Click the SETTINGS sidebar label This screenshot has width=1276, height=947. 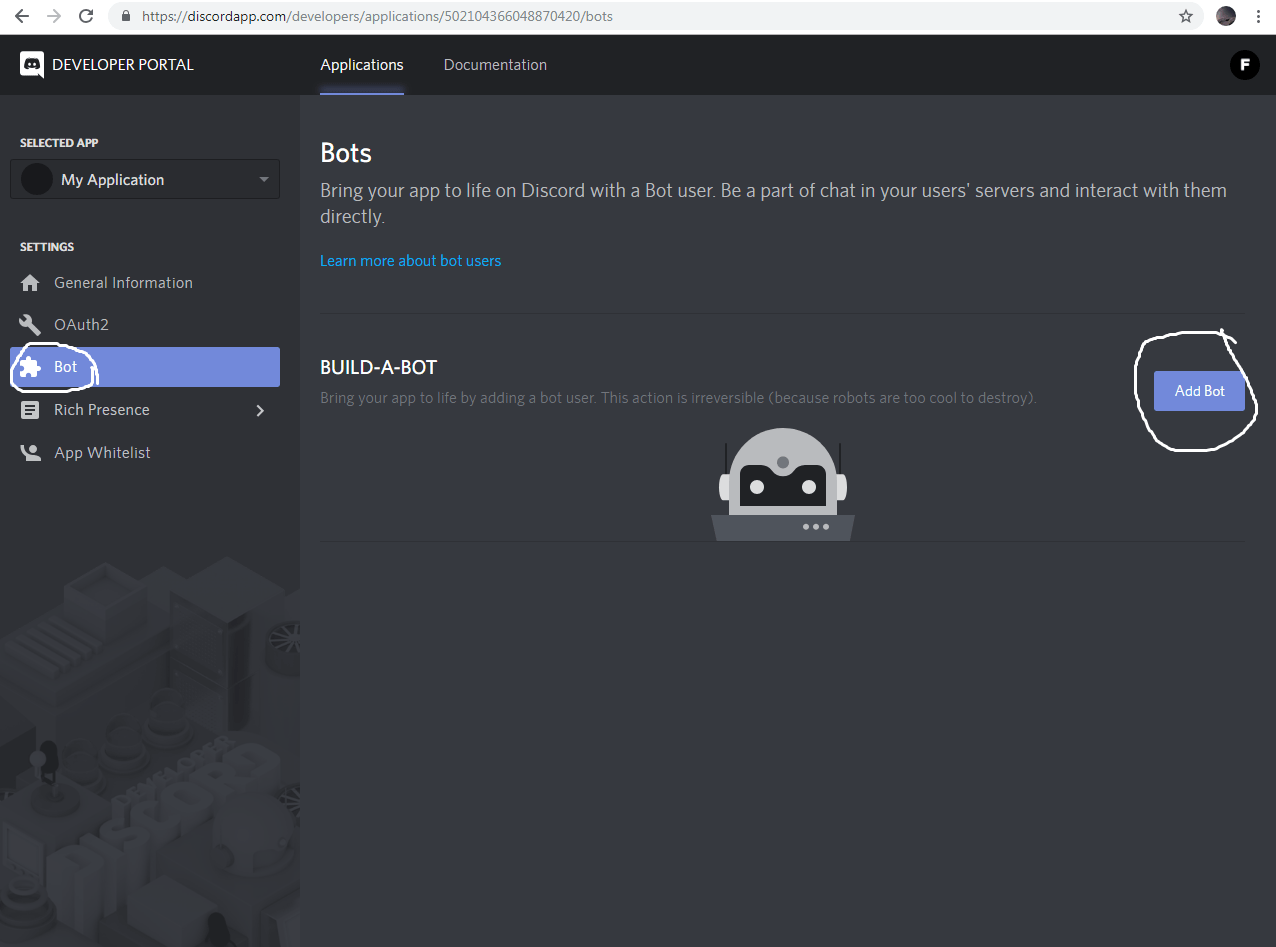[47, 247]
